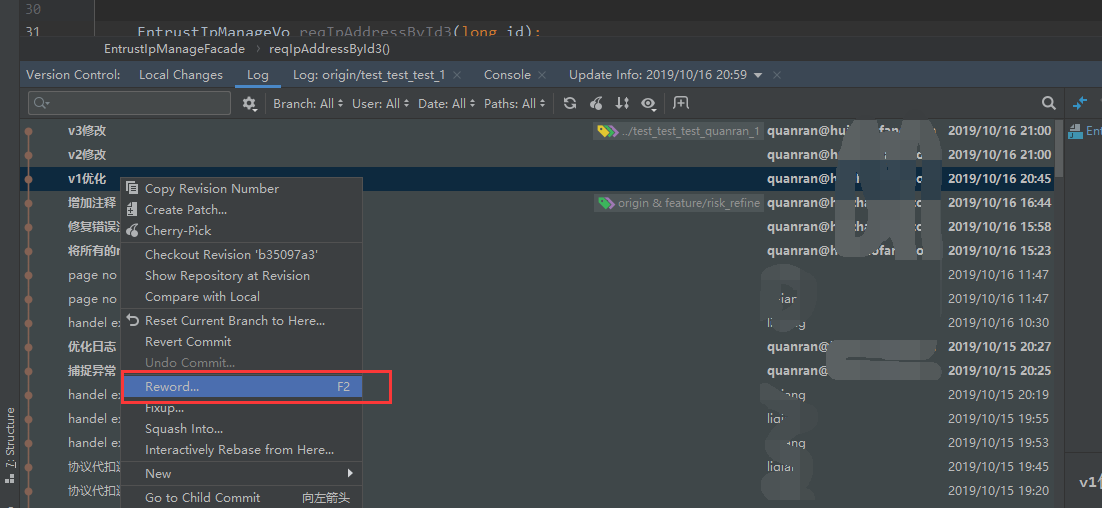The width and height of the screenshot is (1102, 508).
Task: Select the v3修改 commit row
Action: point(538,131)
